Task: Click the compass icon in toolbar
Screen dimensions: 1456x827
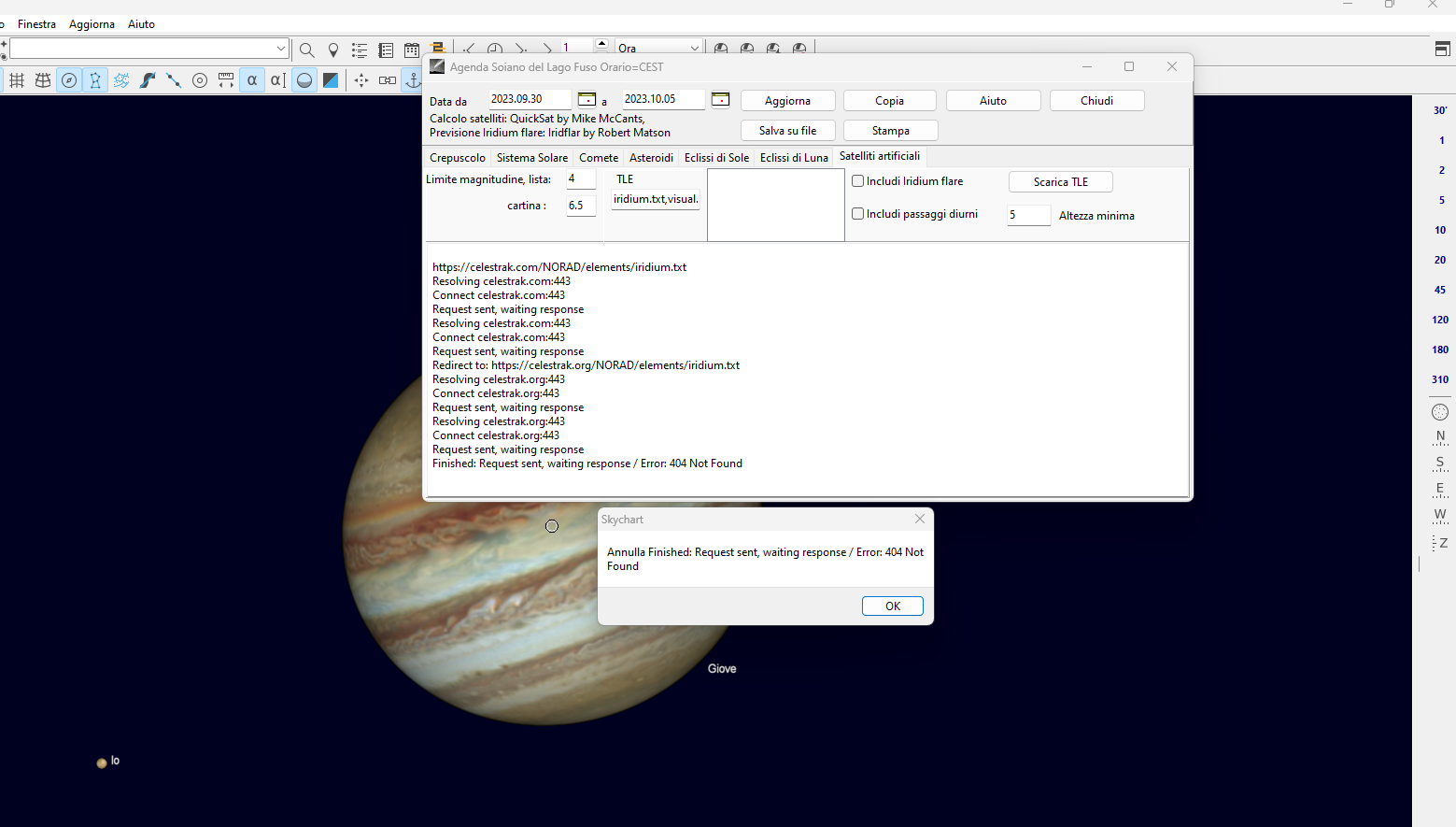Action: point(69,80)
